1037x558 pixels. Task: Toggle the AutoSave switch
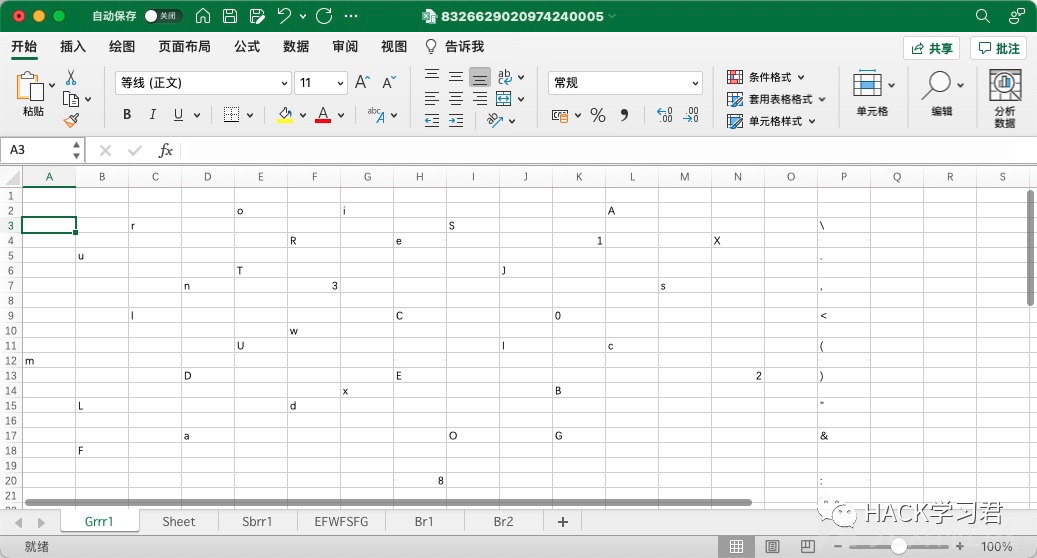coord(161,16)
